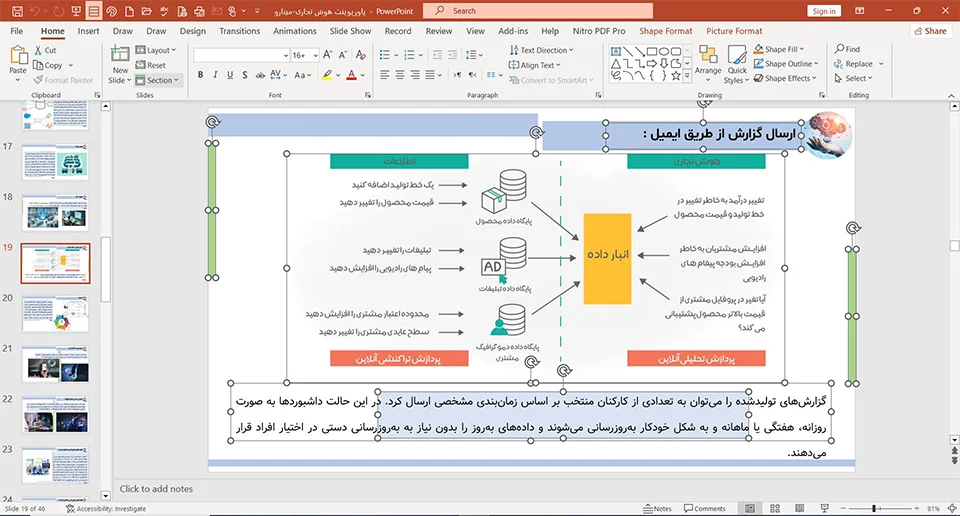The image size is (960, 516).
Task: Adjust the zoom slider handle
Action: [874, 509]
